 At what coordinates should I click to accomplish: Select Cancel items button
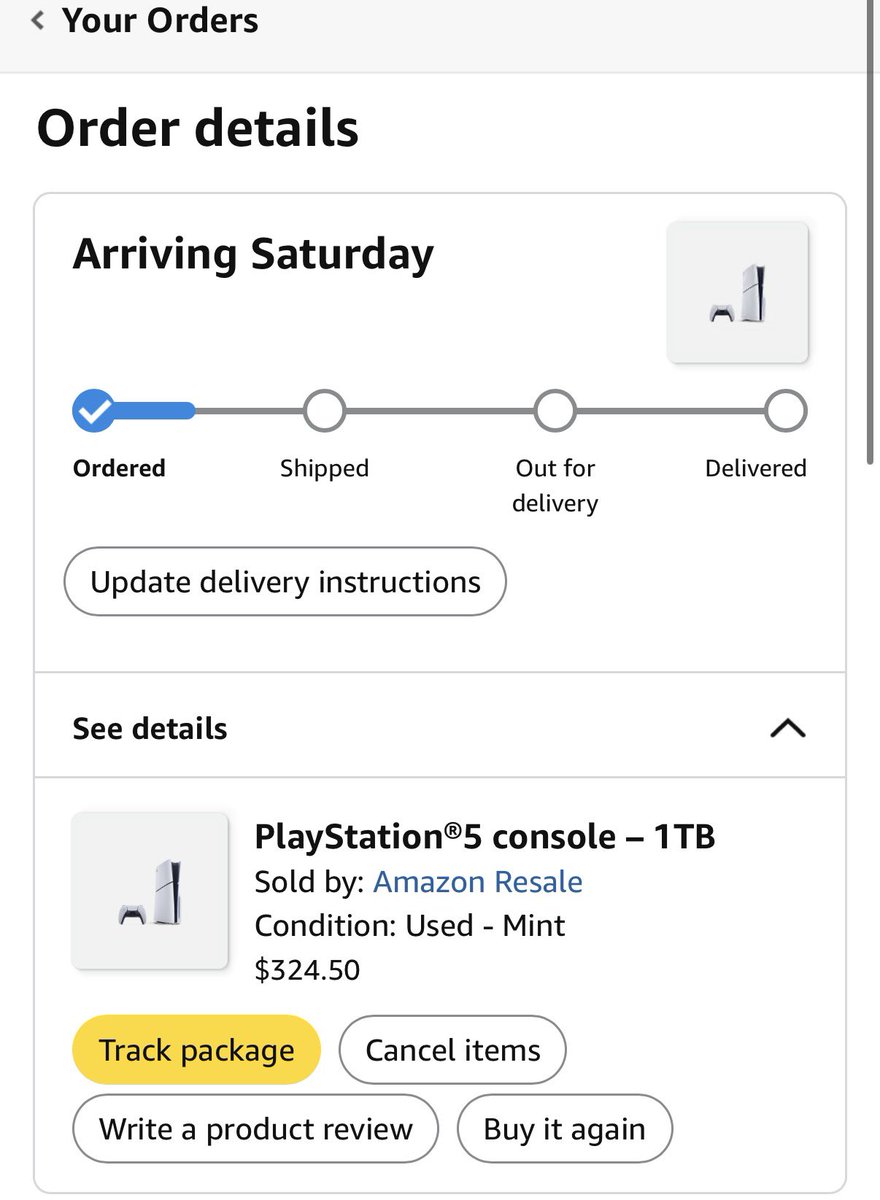pos(453,1050)
